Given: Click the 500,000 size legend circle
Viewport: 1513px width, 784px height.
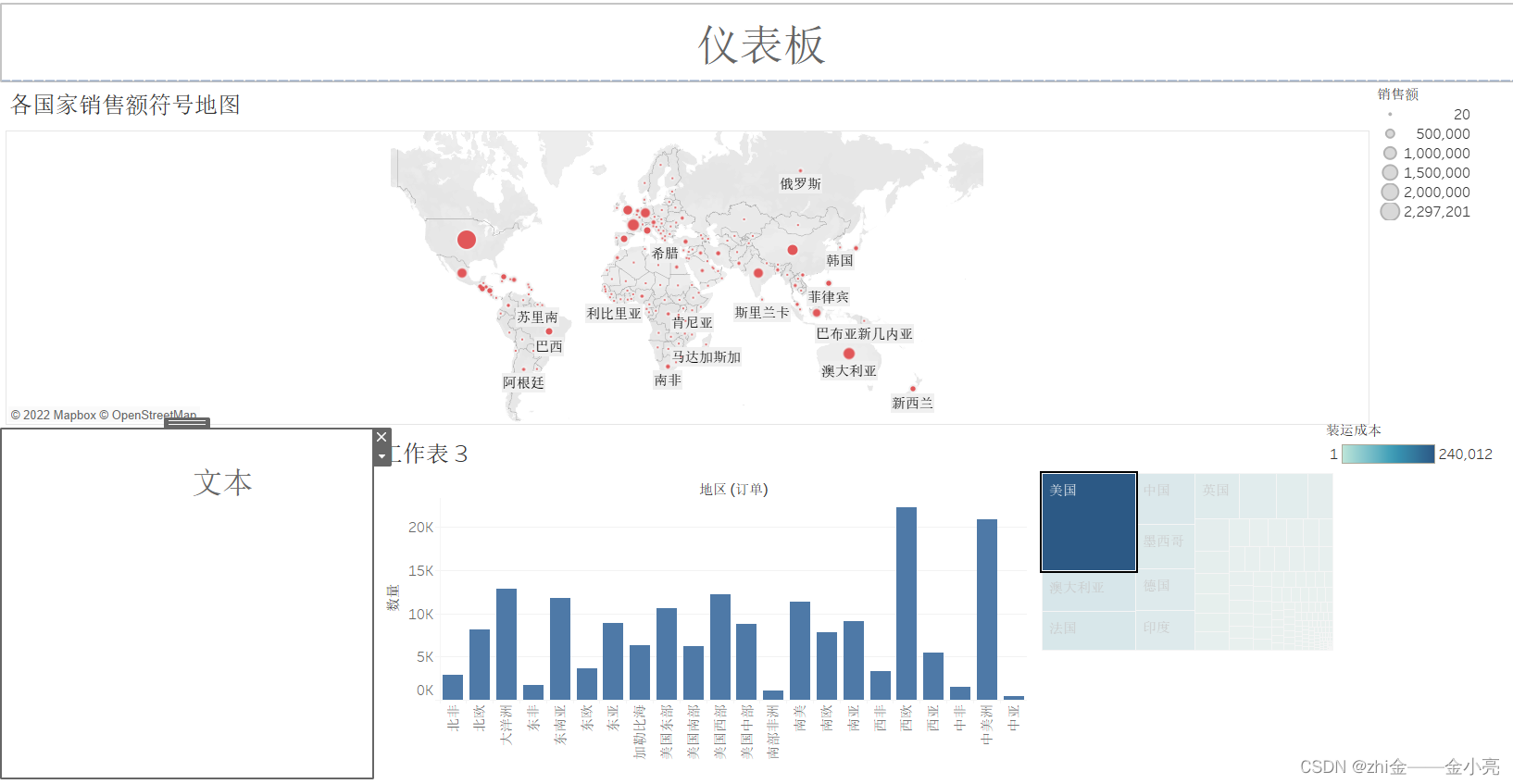Looking at the screenshot, I should tap(1390, 133).
